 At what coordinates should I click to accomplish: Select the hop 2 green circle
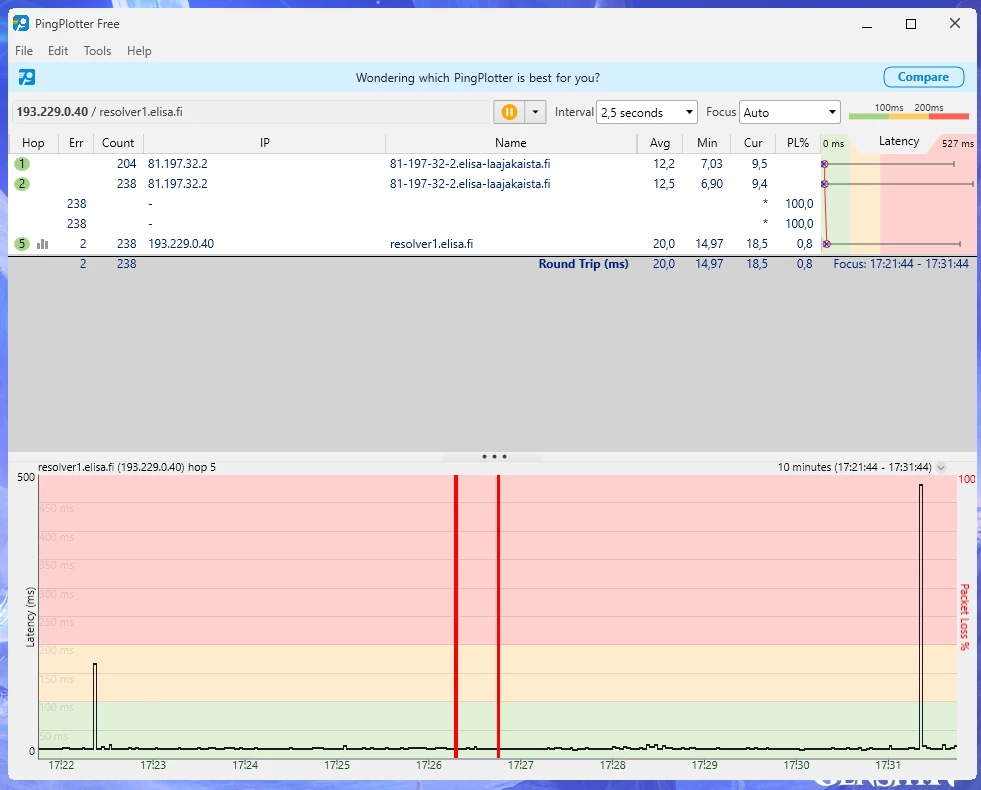tap(22, 184)
